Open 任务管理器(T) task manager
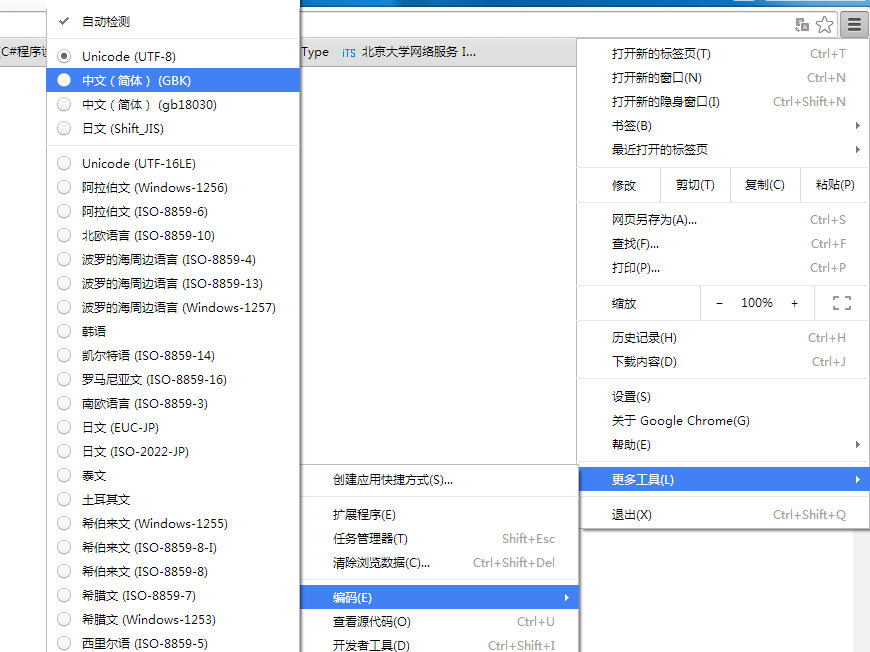Image resolution: width=870 pixels, height=652 pixels. pyautogui.click(x=439, y=539)
